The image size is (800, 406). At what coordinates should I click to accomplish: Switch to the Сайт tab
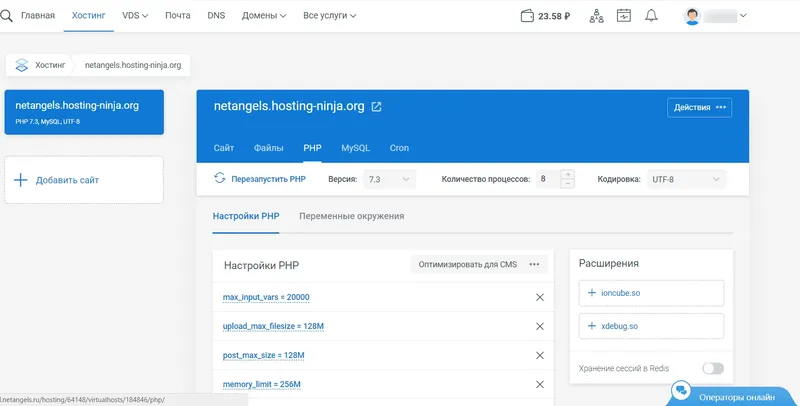point(223,148)
